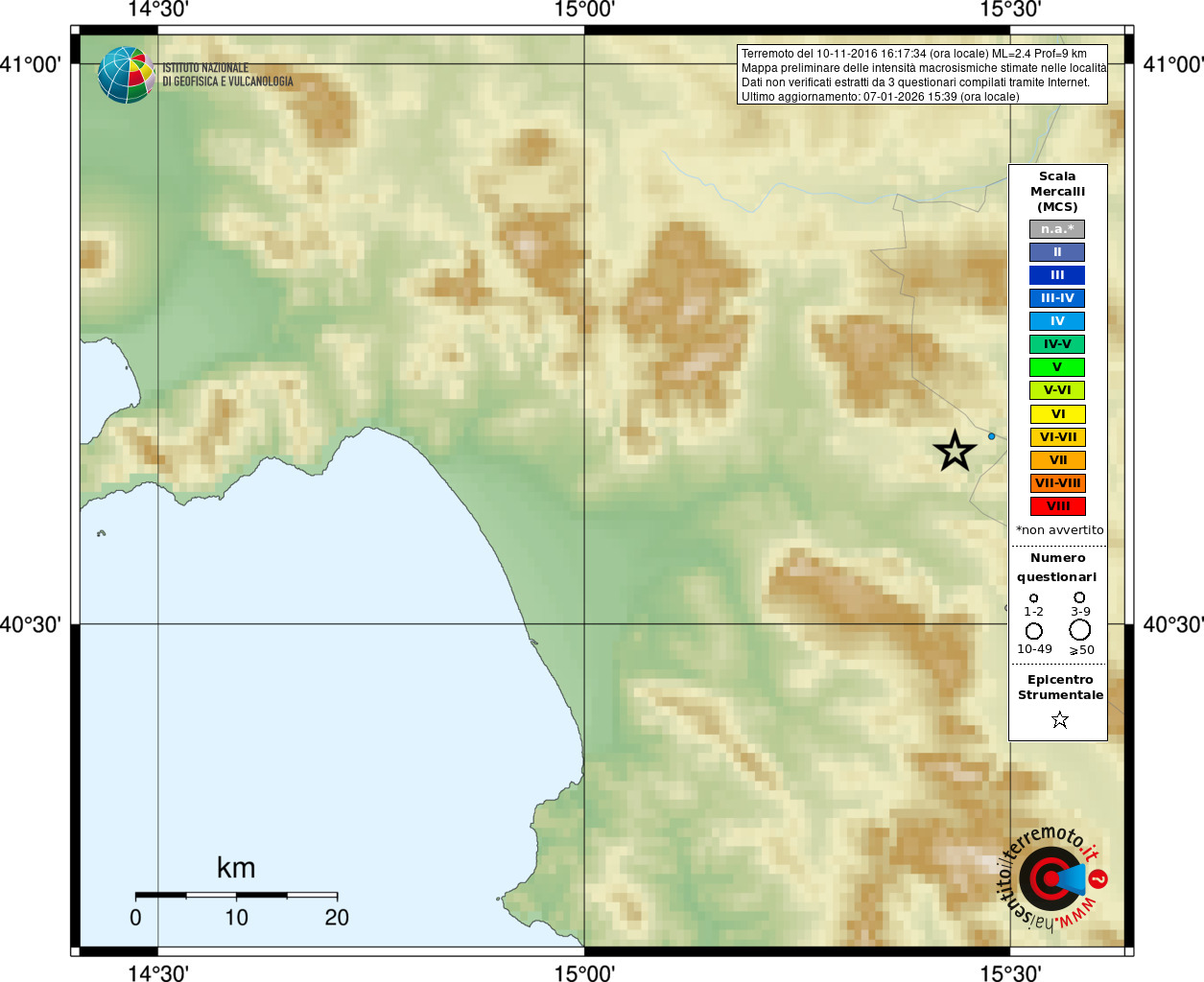Click the 'Numero questionari' legend heading

1057,568
